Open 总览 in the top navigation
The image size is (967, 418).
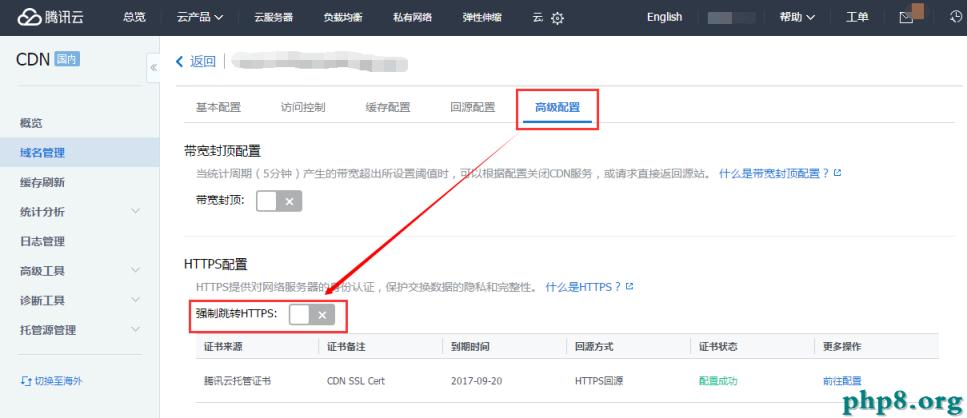pyautogui.click(x=134, y=17)
